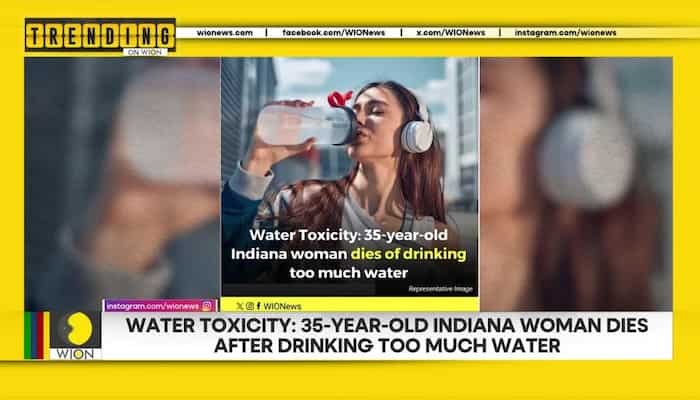This screenshot has height=400, width=700.
Task: Click the red bottle cap loop
Action: click(340, 99)
